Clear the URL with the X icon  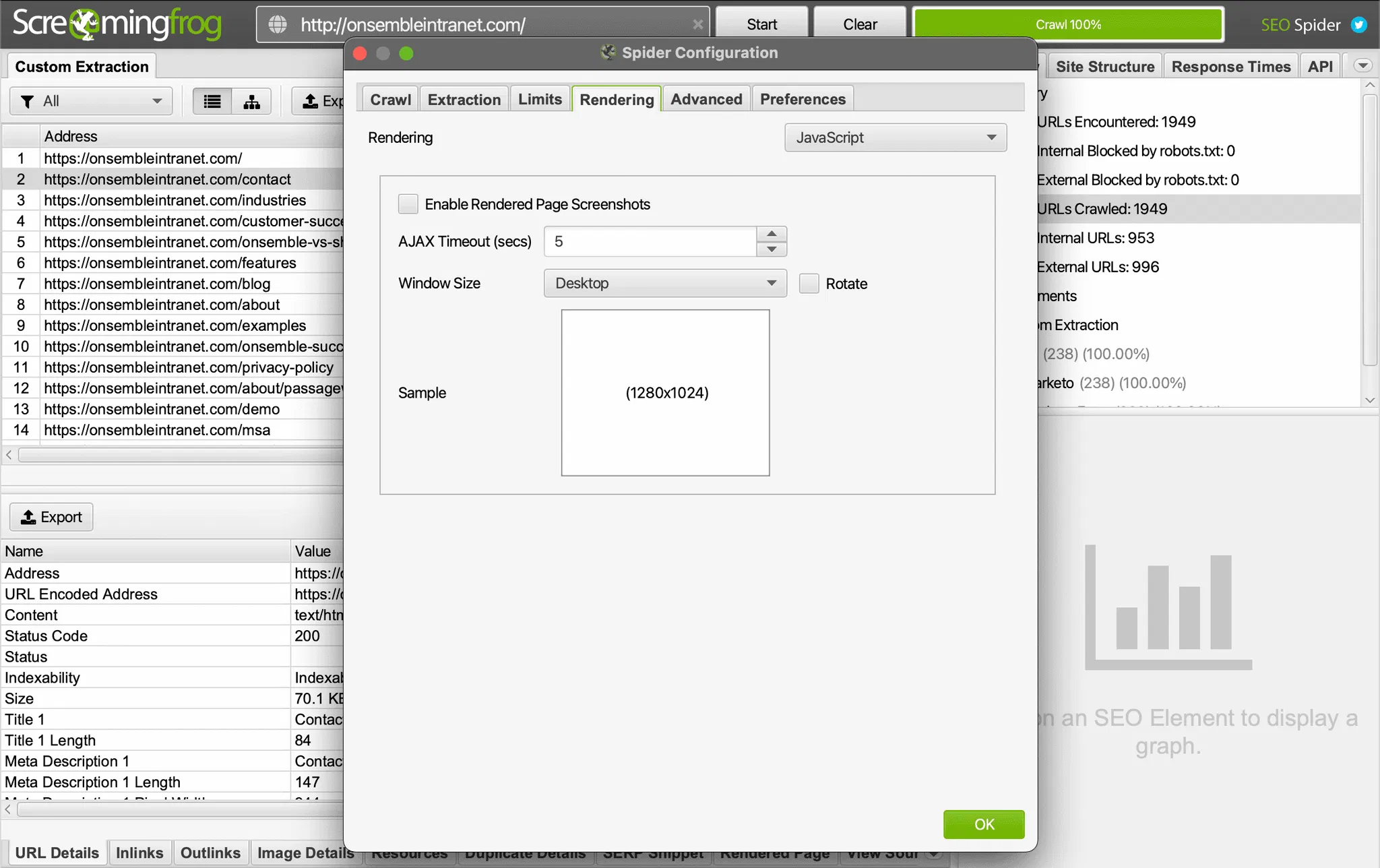[697, 25]
